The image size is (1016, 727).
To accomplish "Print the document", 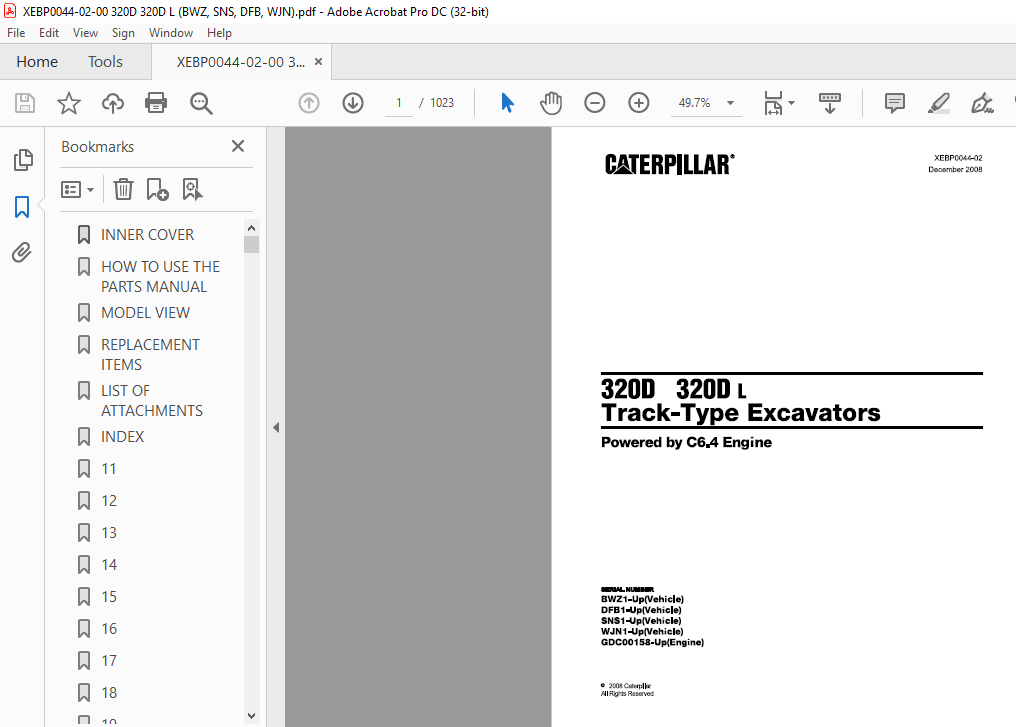I will pos(156,103).
